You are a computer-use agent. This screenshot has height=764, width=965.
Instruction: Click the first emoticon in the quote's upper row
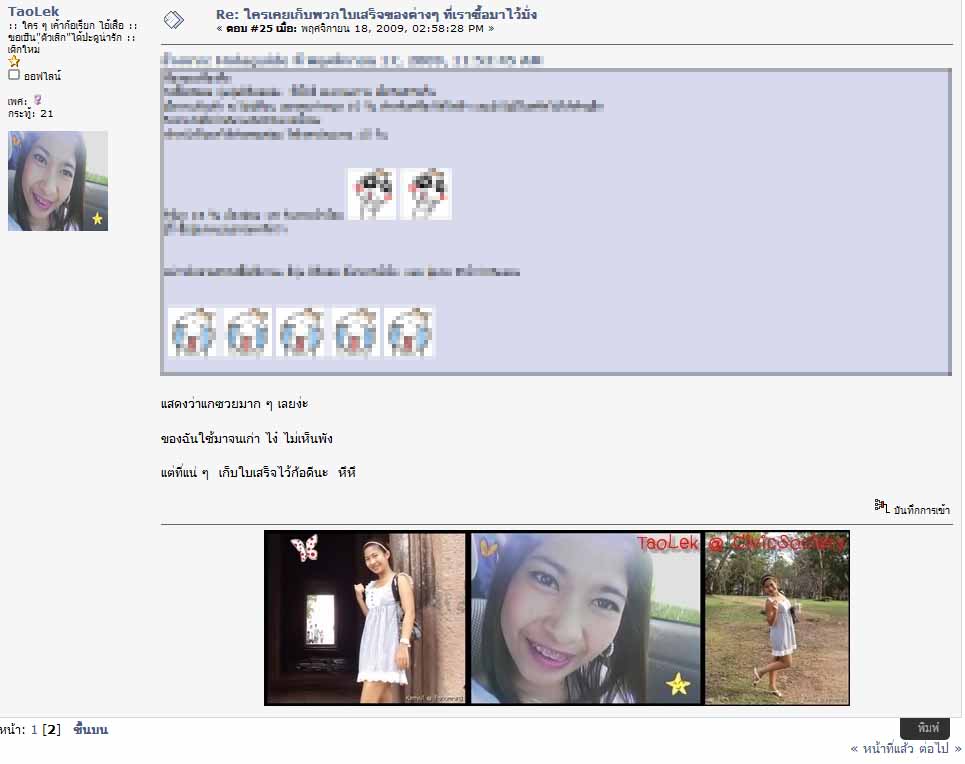(372, 193)
